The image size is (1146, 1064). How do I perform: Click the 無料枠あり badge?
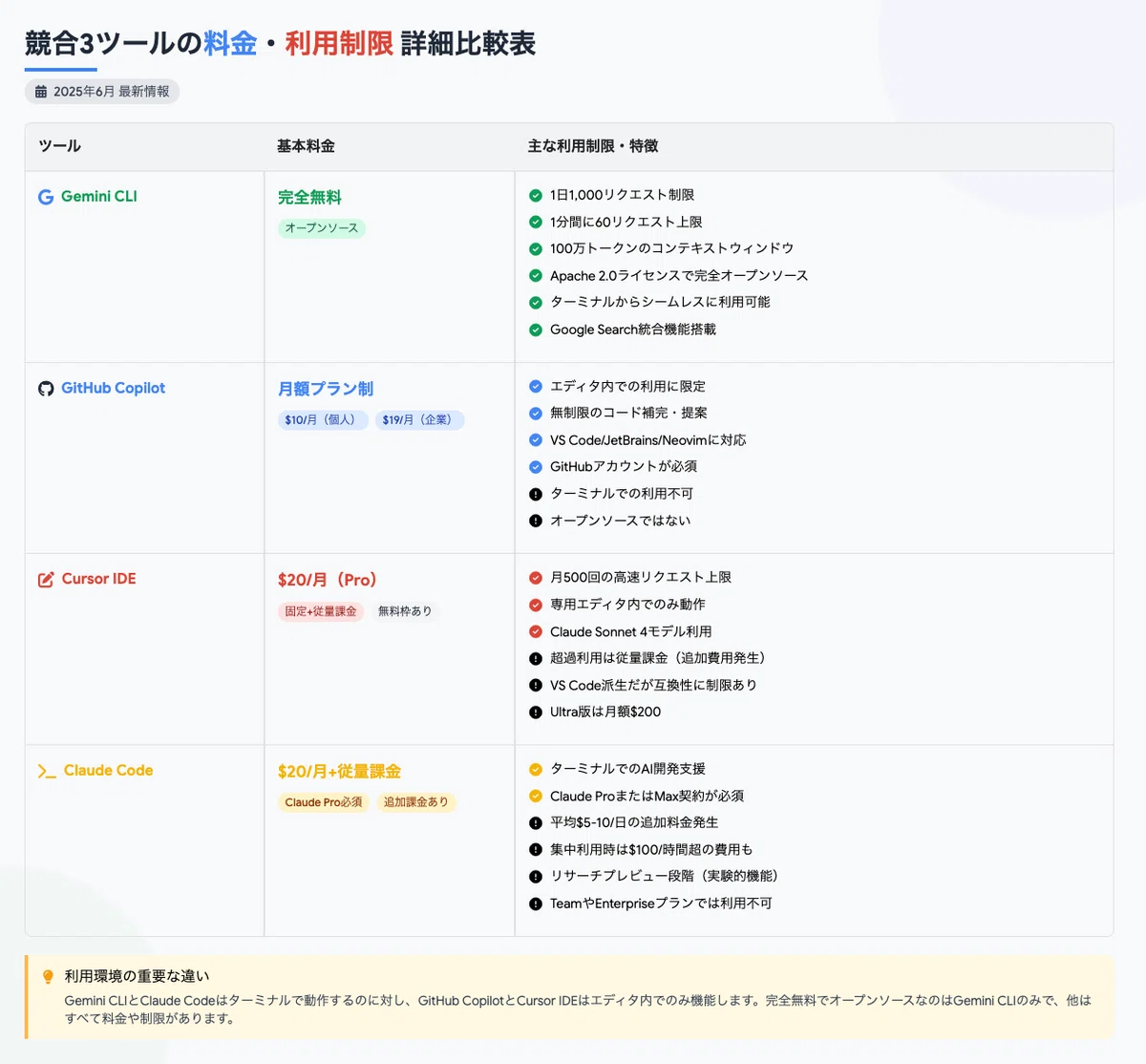click(405, 611)
